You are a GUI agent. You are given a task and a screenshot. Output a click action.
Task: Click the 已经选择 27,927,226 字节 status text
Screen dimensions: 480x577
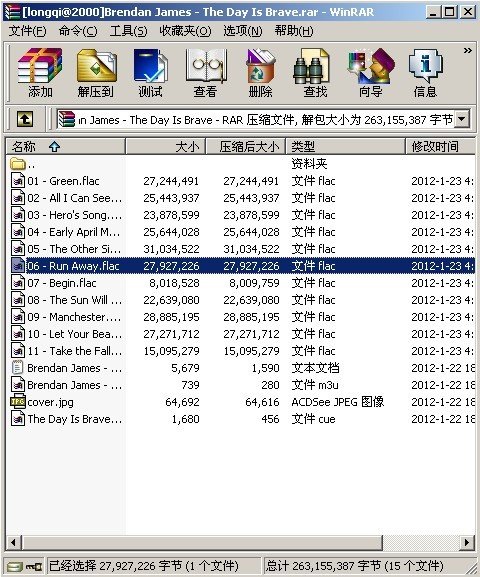point(144,566)
